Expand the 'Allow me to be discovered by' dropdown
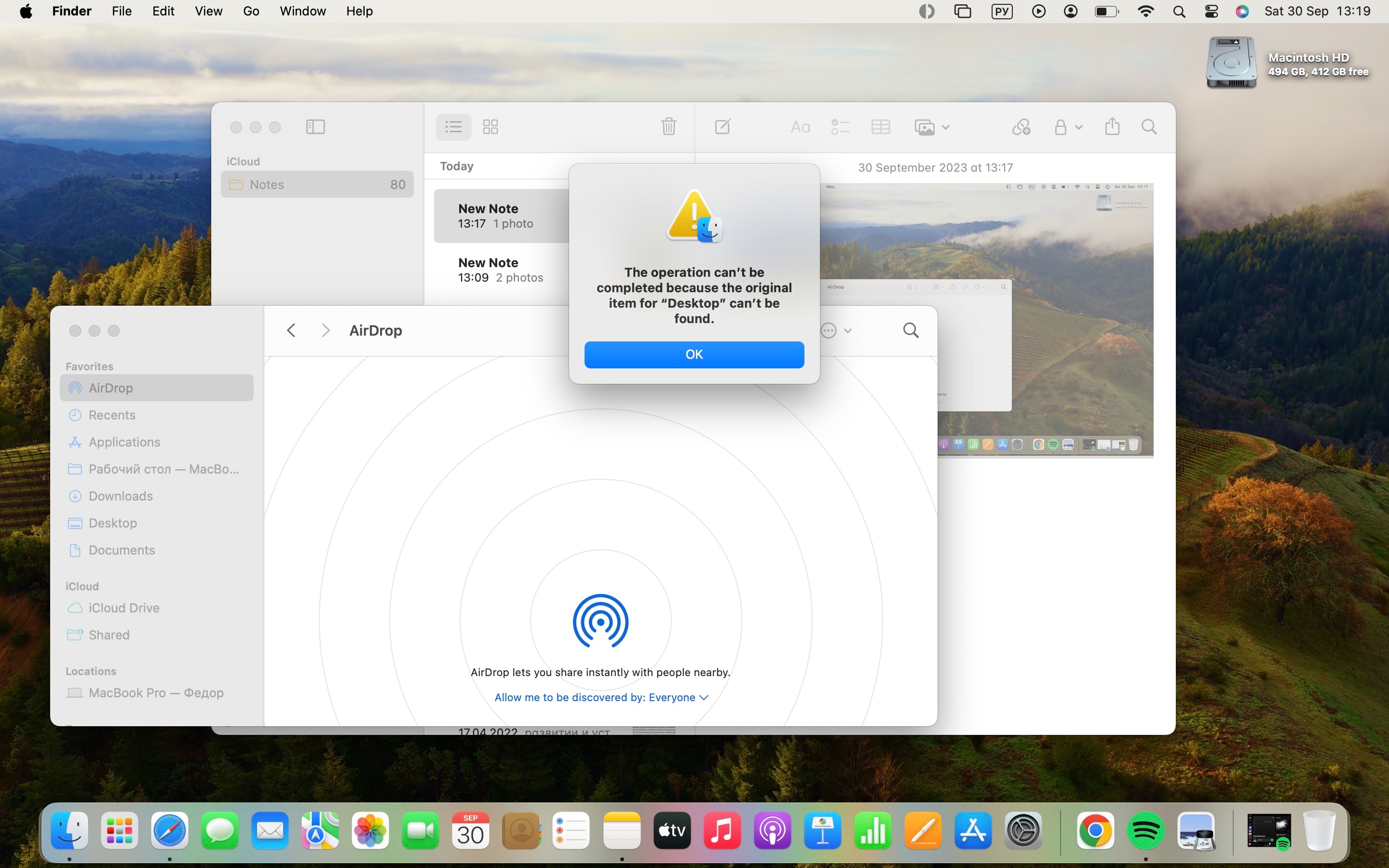The height and width of the screenshot is (868, 1389). [601, 697]
